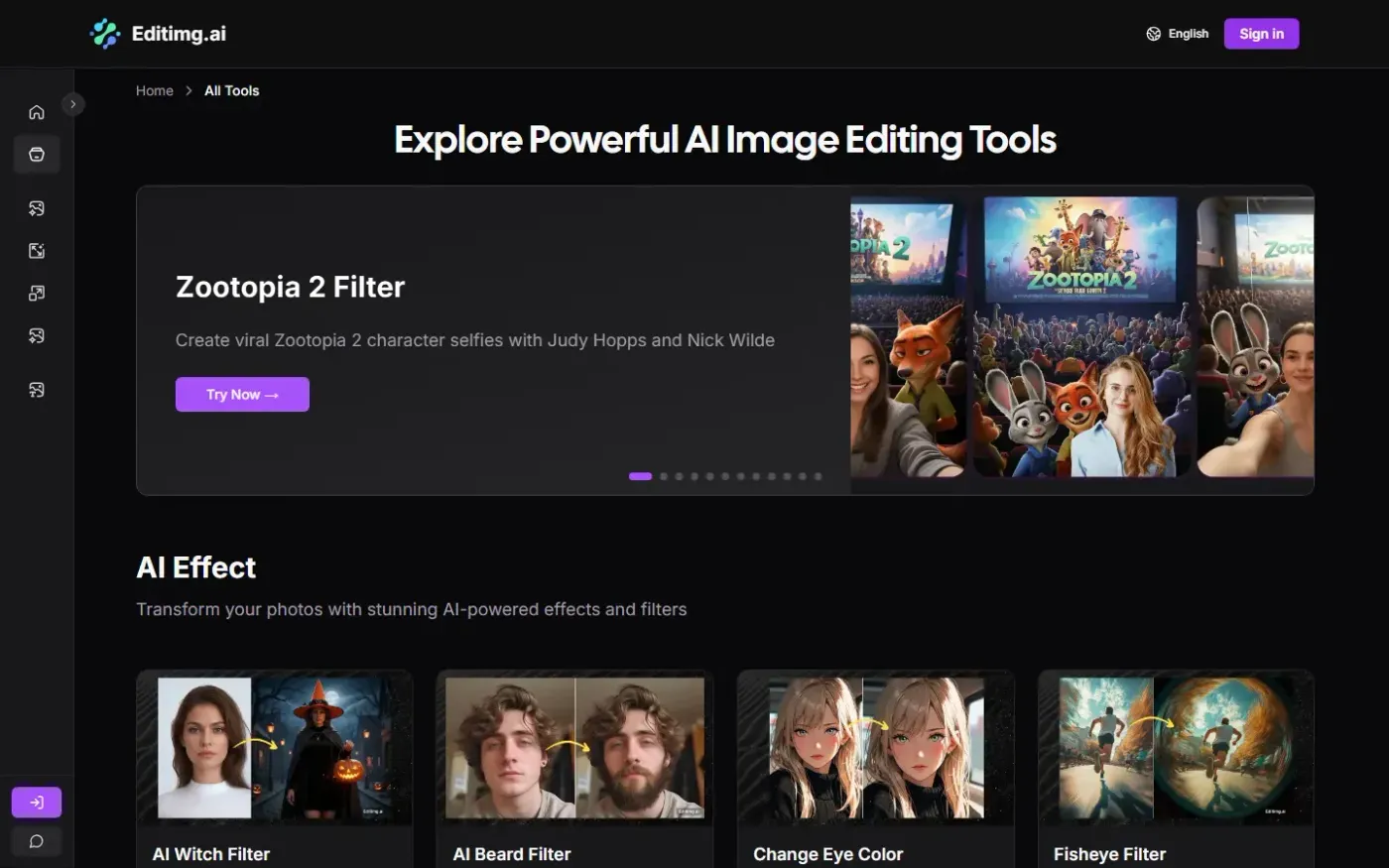Image resolution: width=1389 pixels, height=868 pixels.
Task: Jump to the last carousel slide dot
Action: [818, 476]
